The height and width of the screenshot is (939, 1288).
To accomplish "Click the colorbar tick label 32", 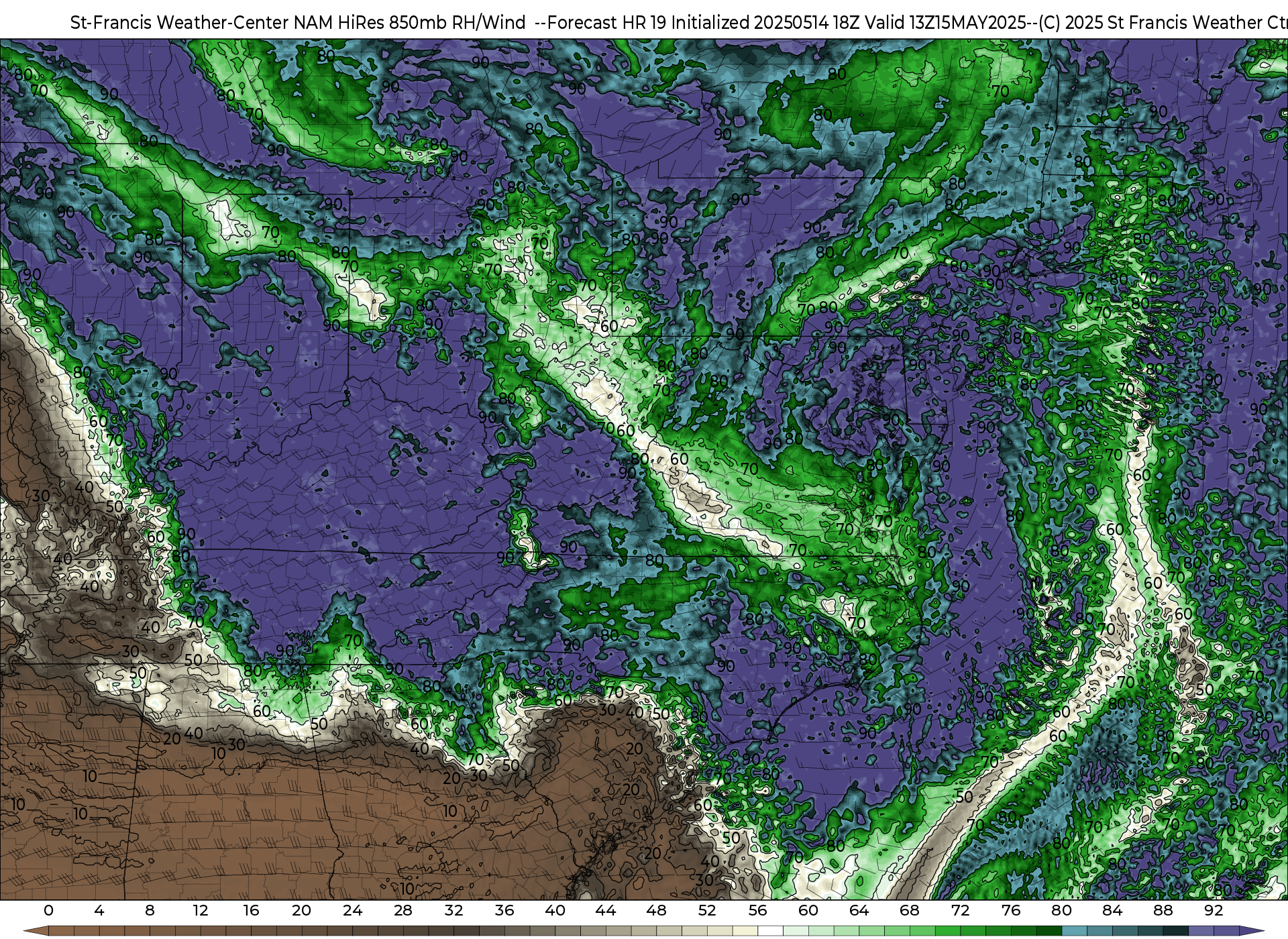I will pos(453,910).
